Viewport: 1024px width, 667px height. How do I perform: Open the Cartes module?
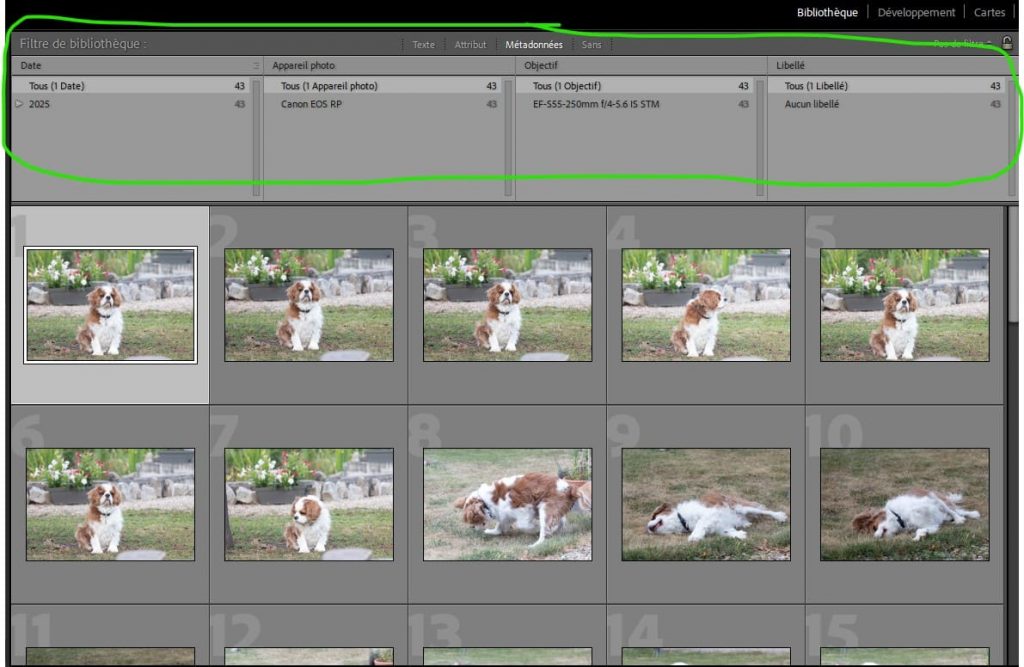coord(989,12)
